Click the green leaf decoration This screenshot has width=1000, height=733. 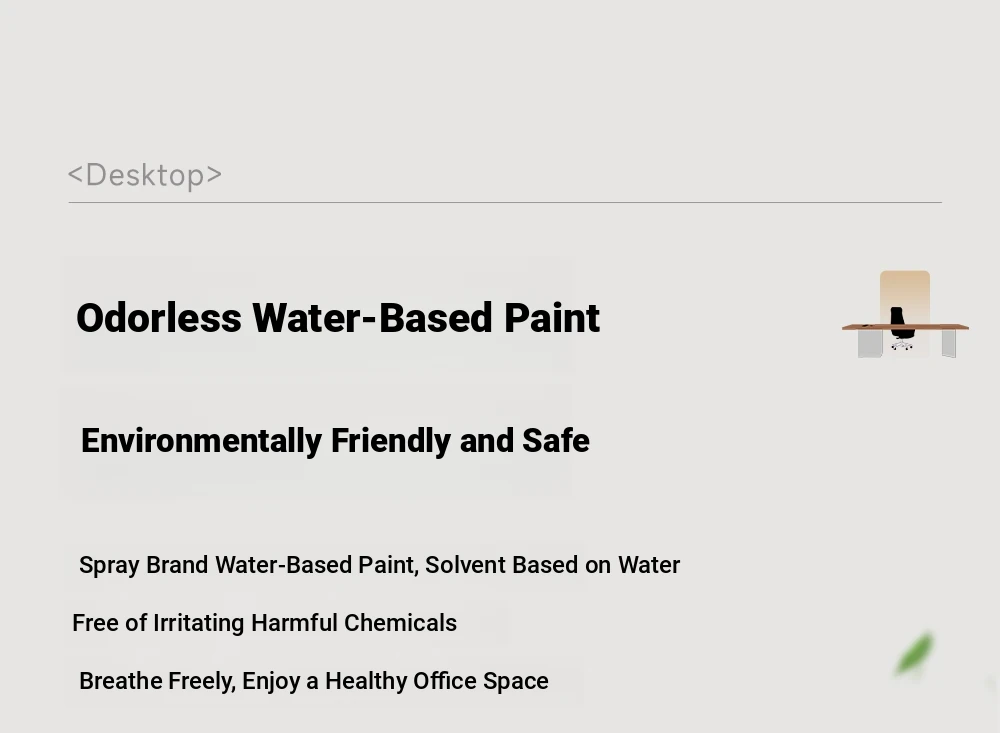click(x=915, y=653)
